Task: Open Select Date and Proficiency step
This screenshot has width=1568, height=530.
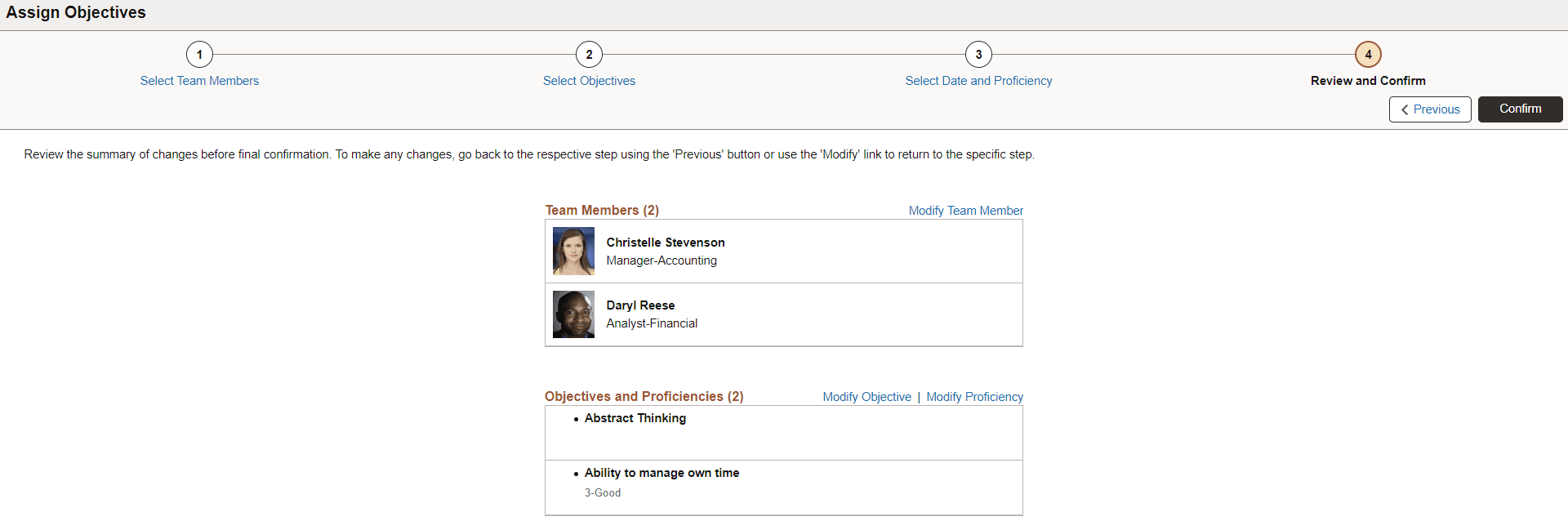Action: pyautogui.click(x=978, y=81)
